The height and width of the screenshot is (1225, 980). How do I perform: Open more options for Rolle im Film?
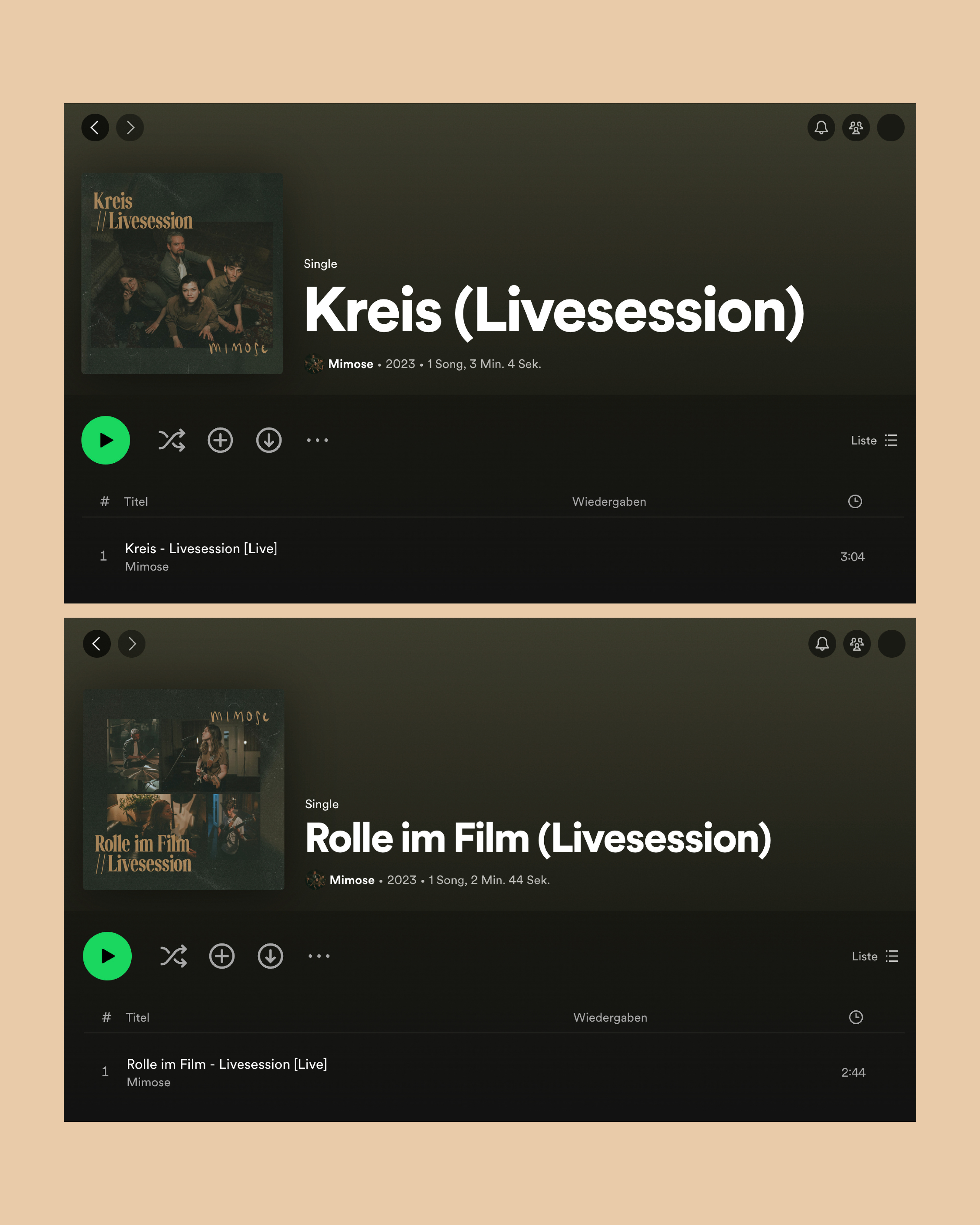point(319,956)
